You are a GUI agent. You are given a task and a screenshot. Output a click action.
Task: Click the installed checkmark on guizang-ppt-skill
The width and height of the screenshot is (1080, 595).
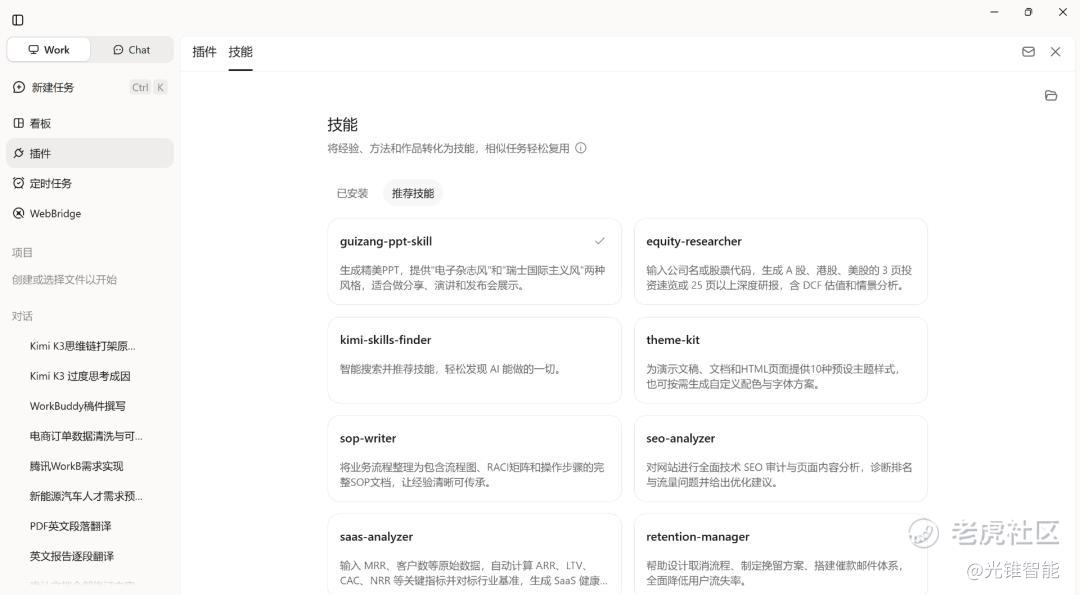click(x=600, y=241)
